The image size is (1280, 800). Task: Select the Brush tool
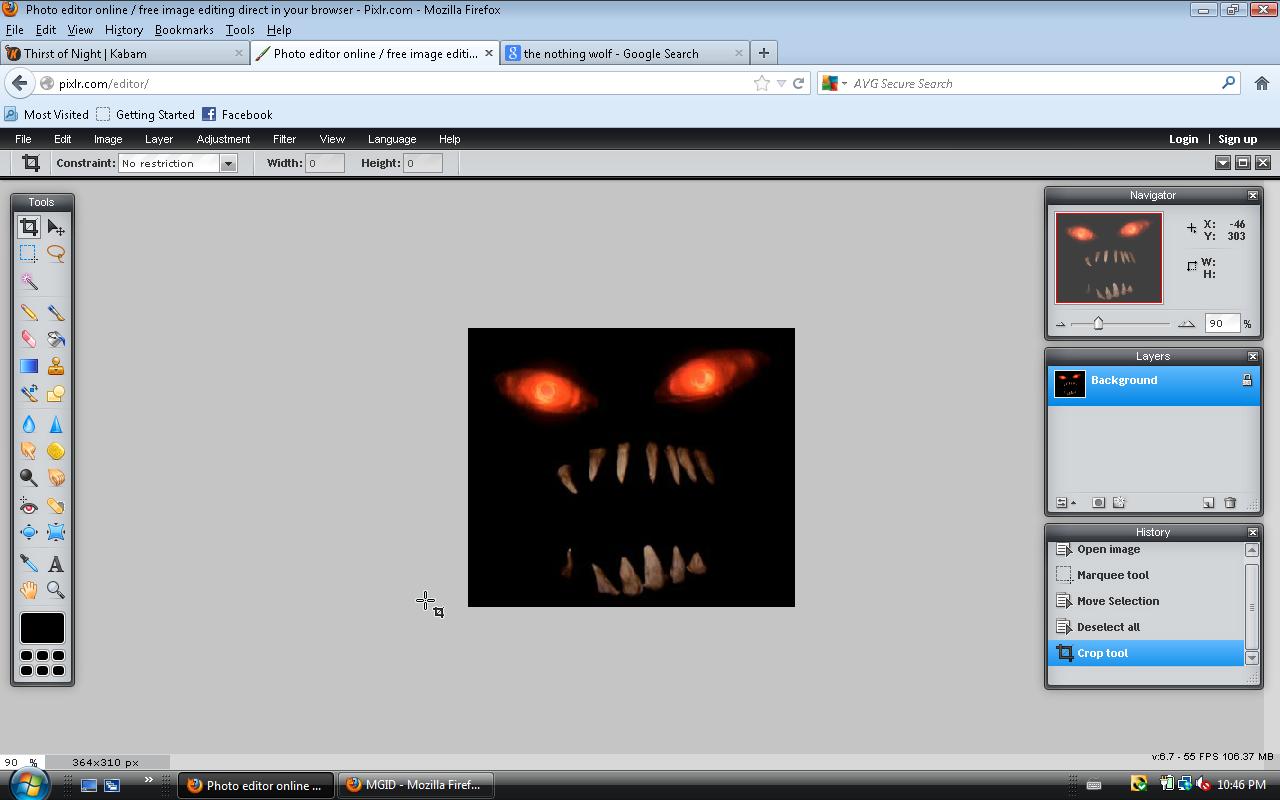point(56,313)
